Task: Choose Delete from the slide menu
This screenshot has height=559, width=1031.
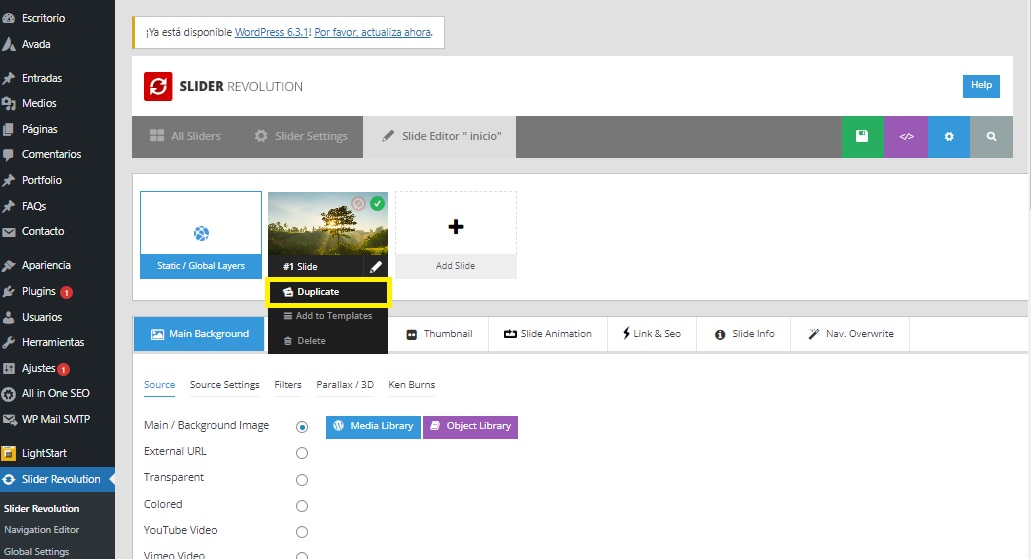Action: 311,341
